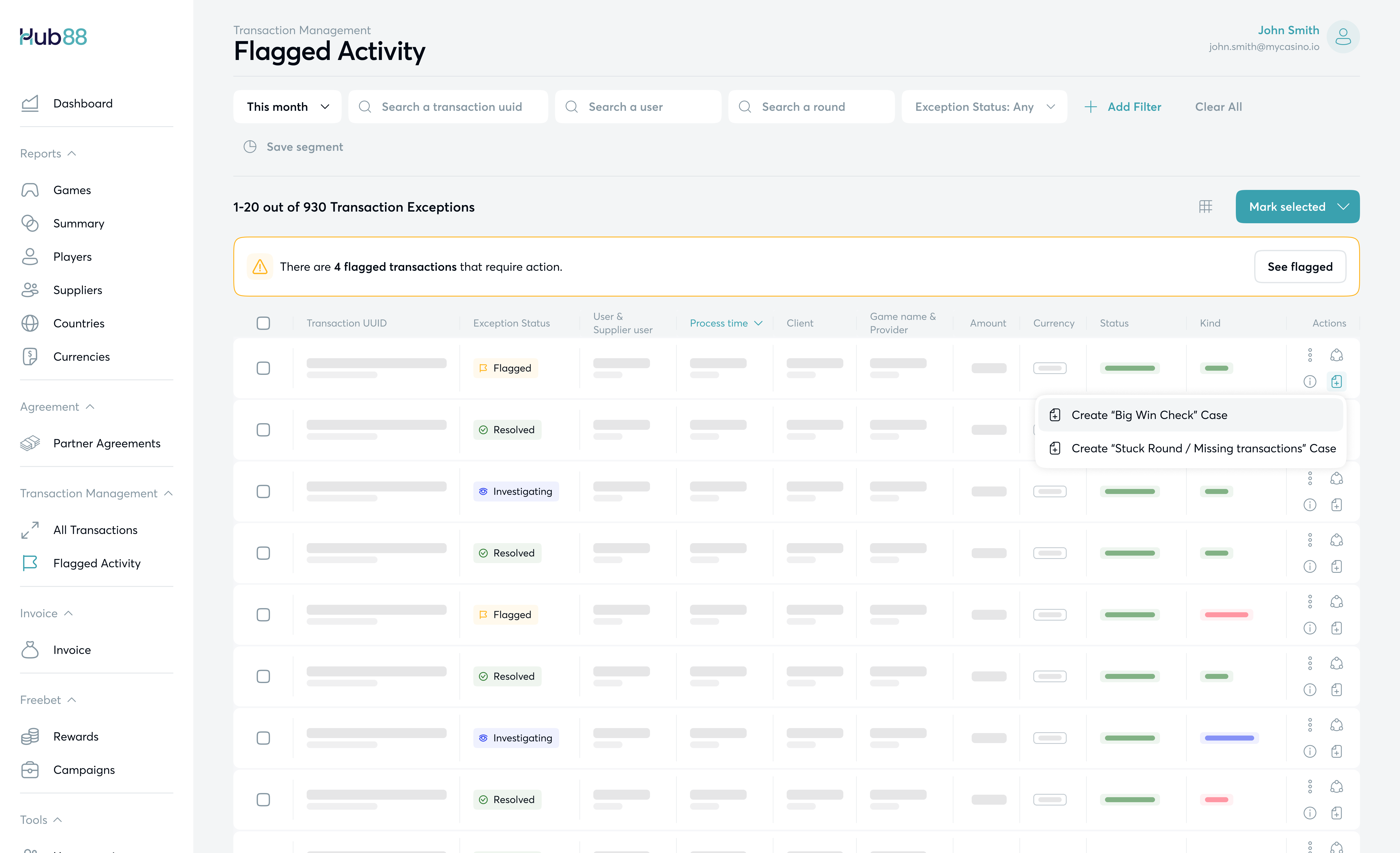Check the first Flagged row checkbox
Screen dimensions: 1400x853
pos(263,368)
